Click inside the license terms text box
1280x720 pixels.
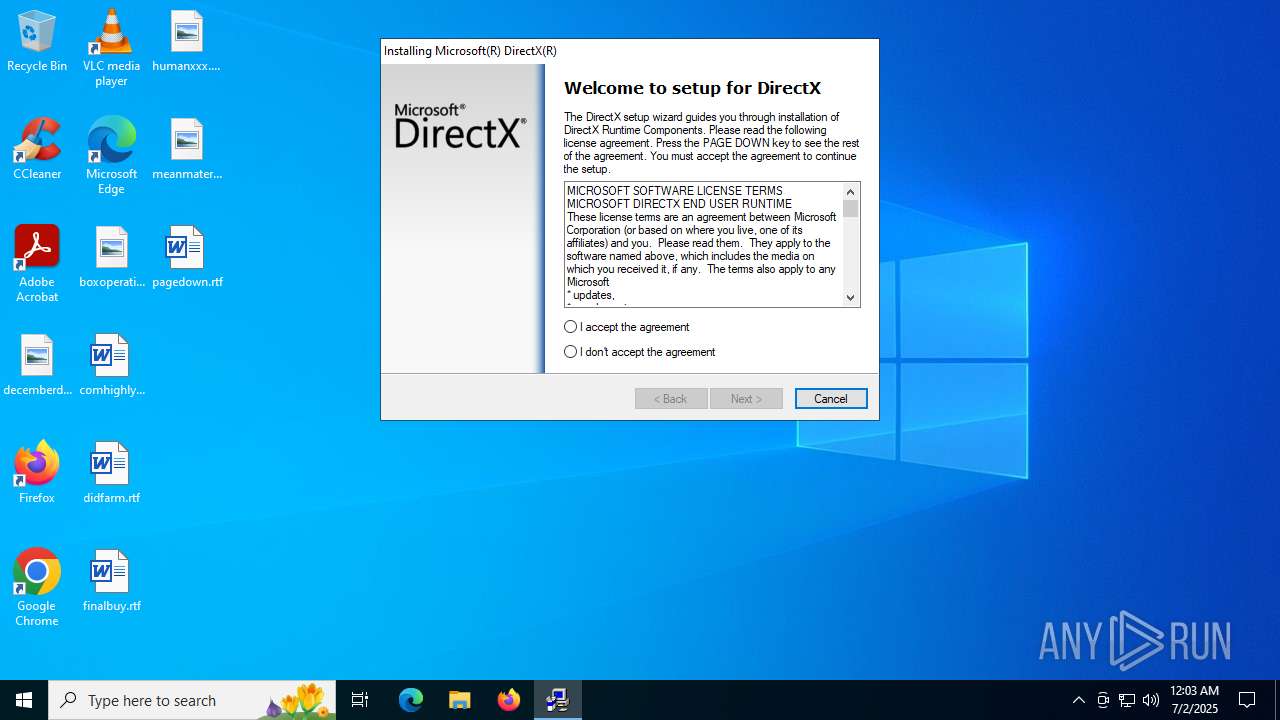pos(704,244)
